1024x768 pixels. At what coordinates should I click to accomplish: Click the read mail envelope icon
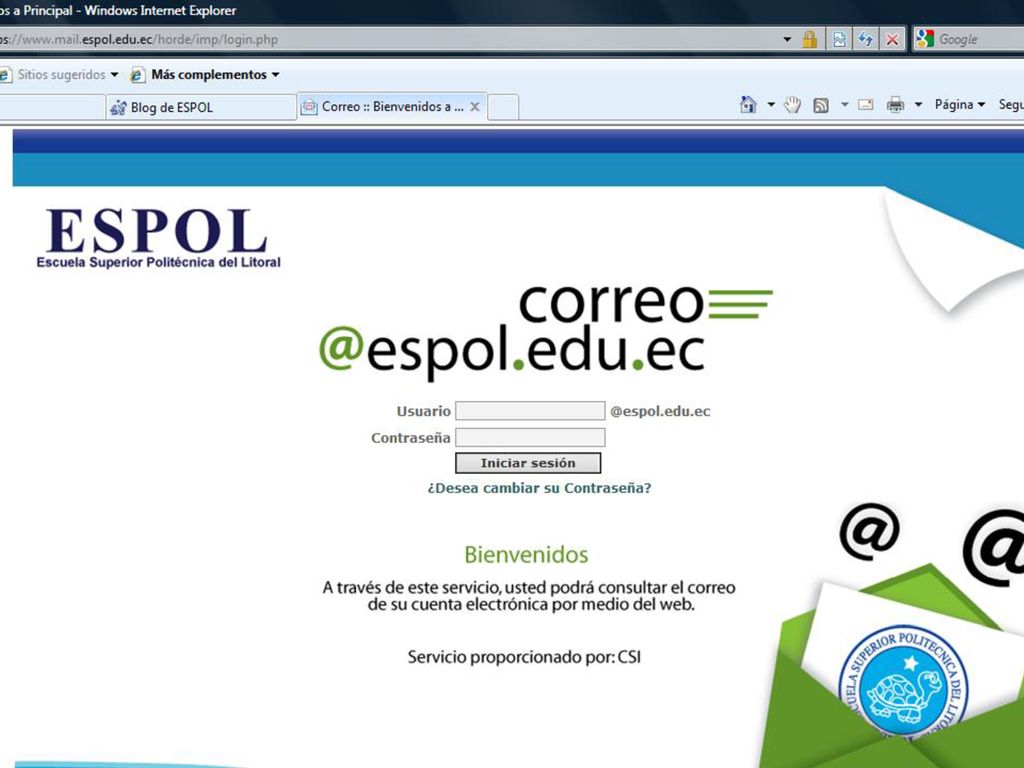coord(865,104)
